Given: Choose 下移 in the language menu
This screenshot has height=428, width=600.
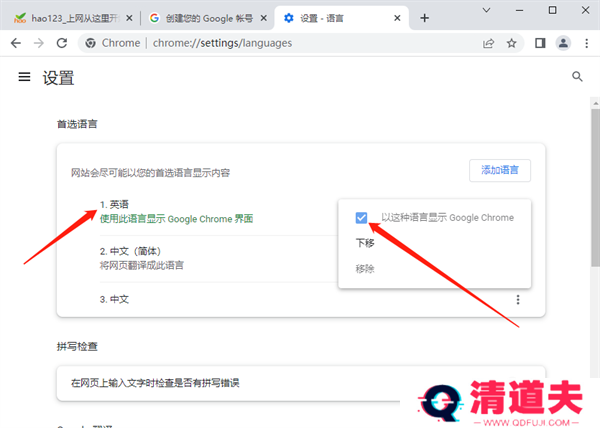Looking at the screenshot, I should [365, 243].
